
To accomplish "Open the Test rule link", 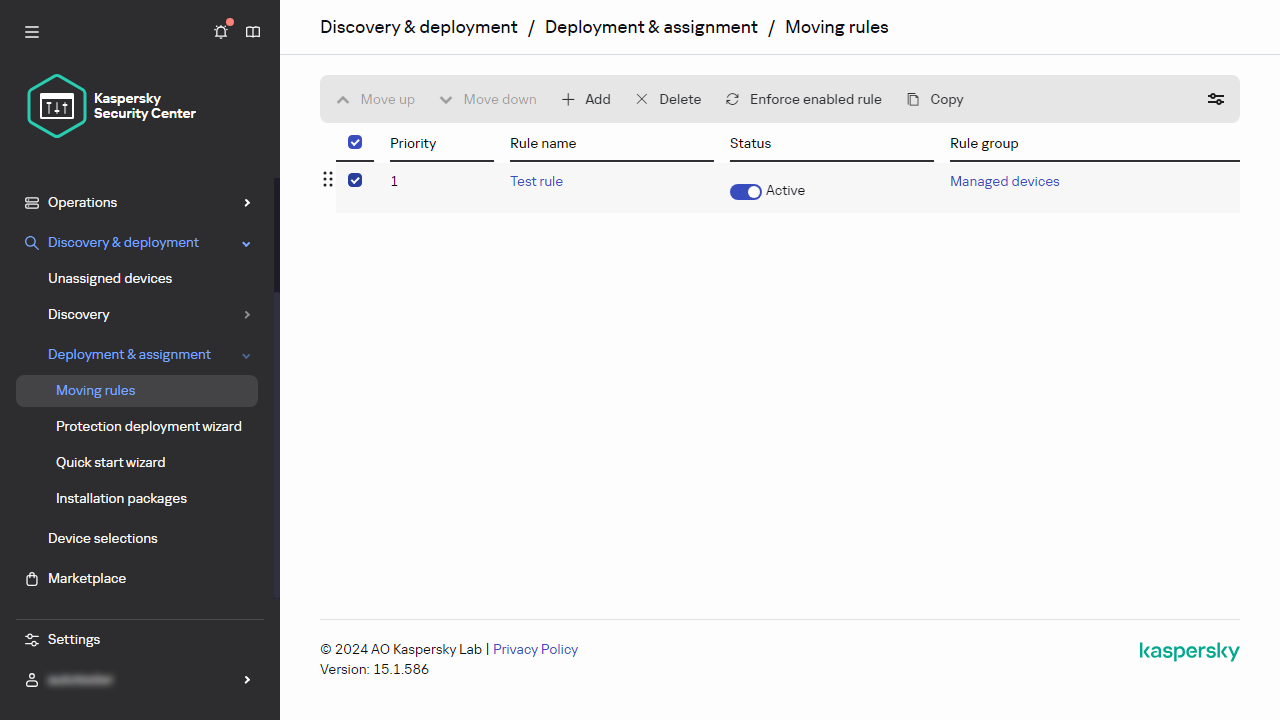I will click(x=536, y=181).
